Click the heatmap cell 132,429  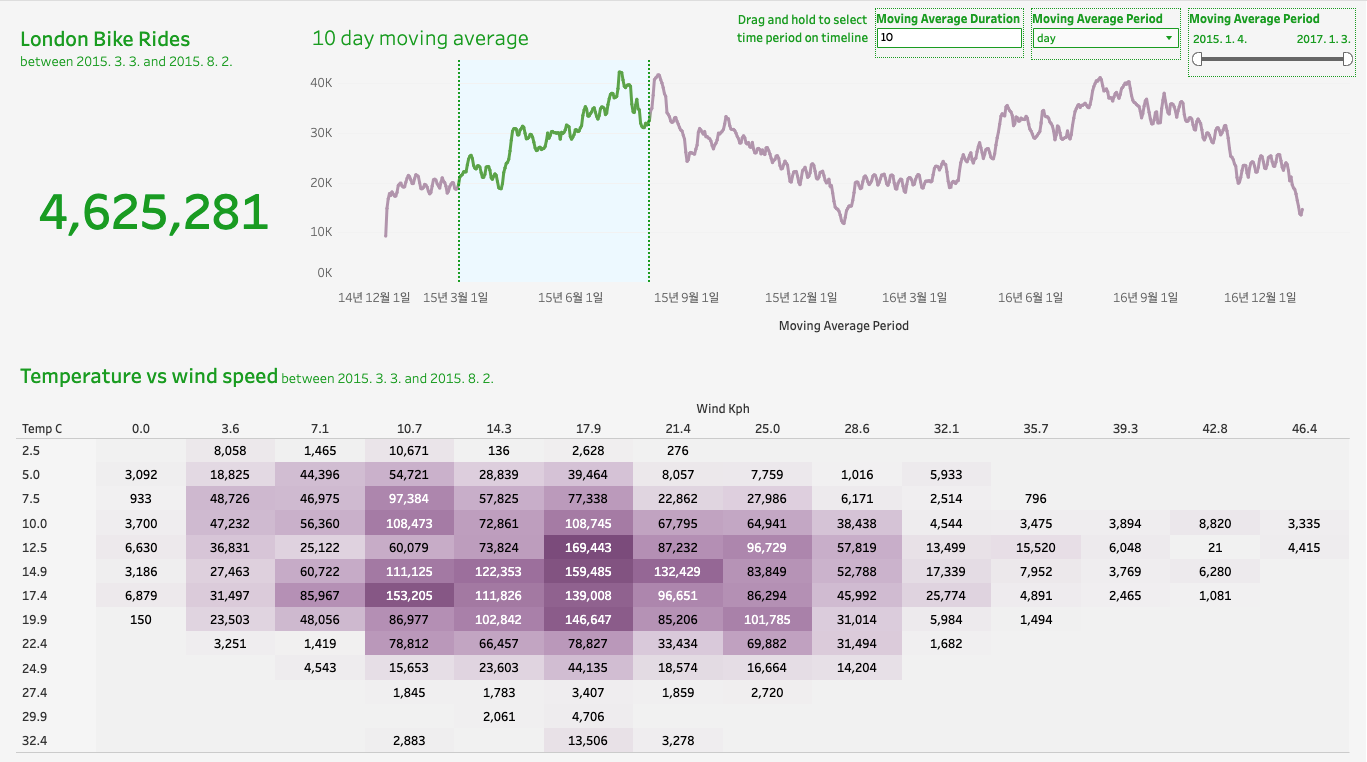pyautogui.click(x=678, y=571)
